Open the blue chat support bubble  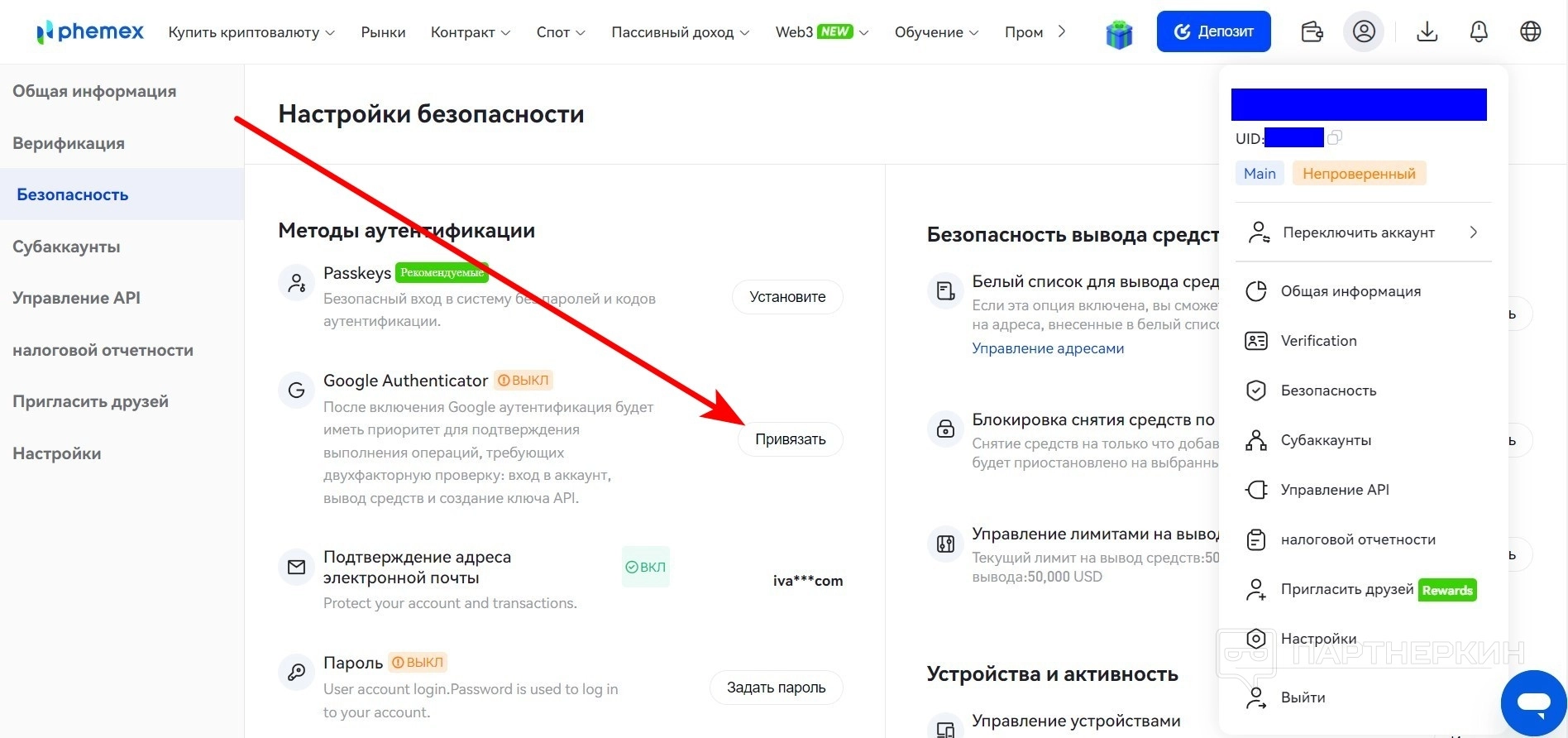point(1532,702)
